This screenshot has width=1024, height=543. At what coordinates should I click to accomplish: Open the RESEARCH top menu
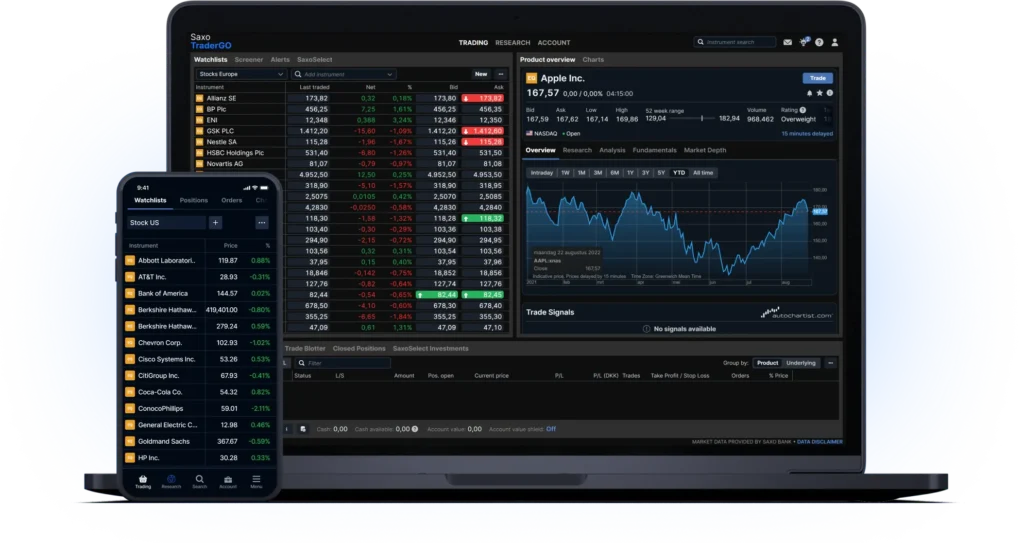513,43
